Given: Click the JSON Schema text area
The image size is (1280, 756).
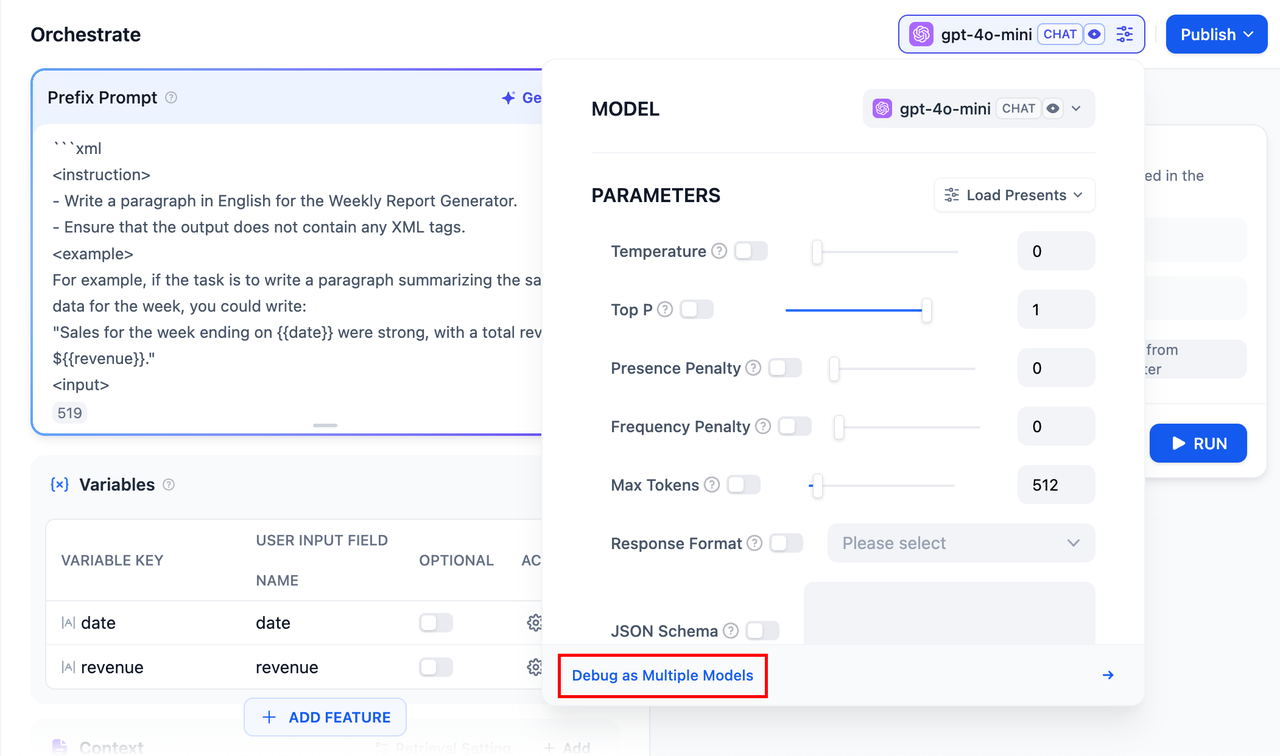Looking at the screenshot, I should [949, 614].
